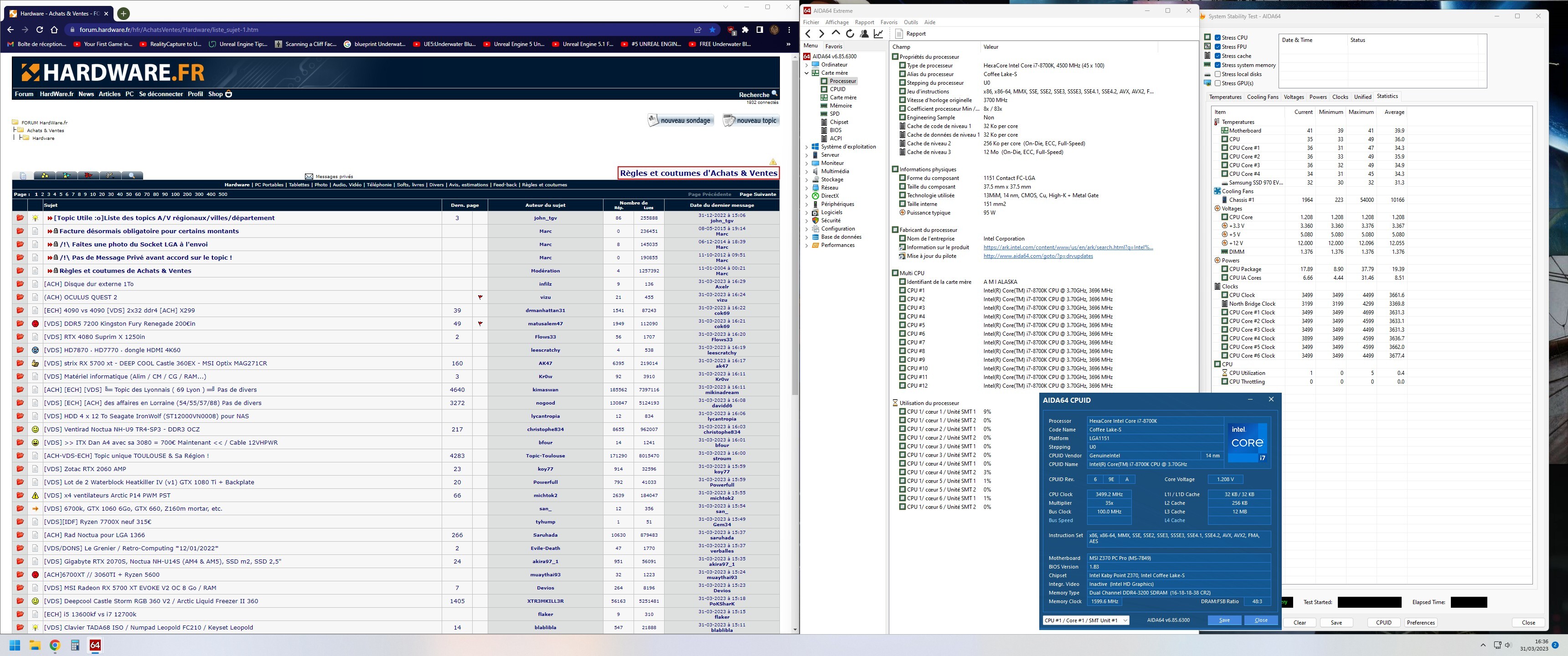This screenshot has height=656, width=1568.
Task: Bookmark this page with the Chrome star icon
Action: point(713,30)
